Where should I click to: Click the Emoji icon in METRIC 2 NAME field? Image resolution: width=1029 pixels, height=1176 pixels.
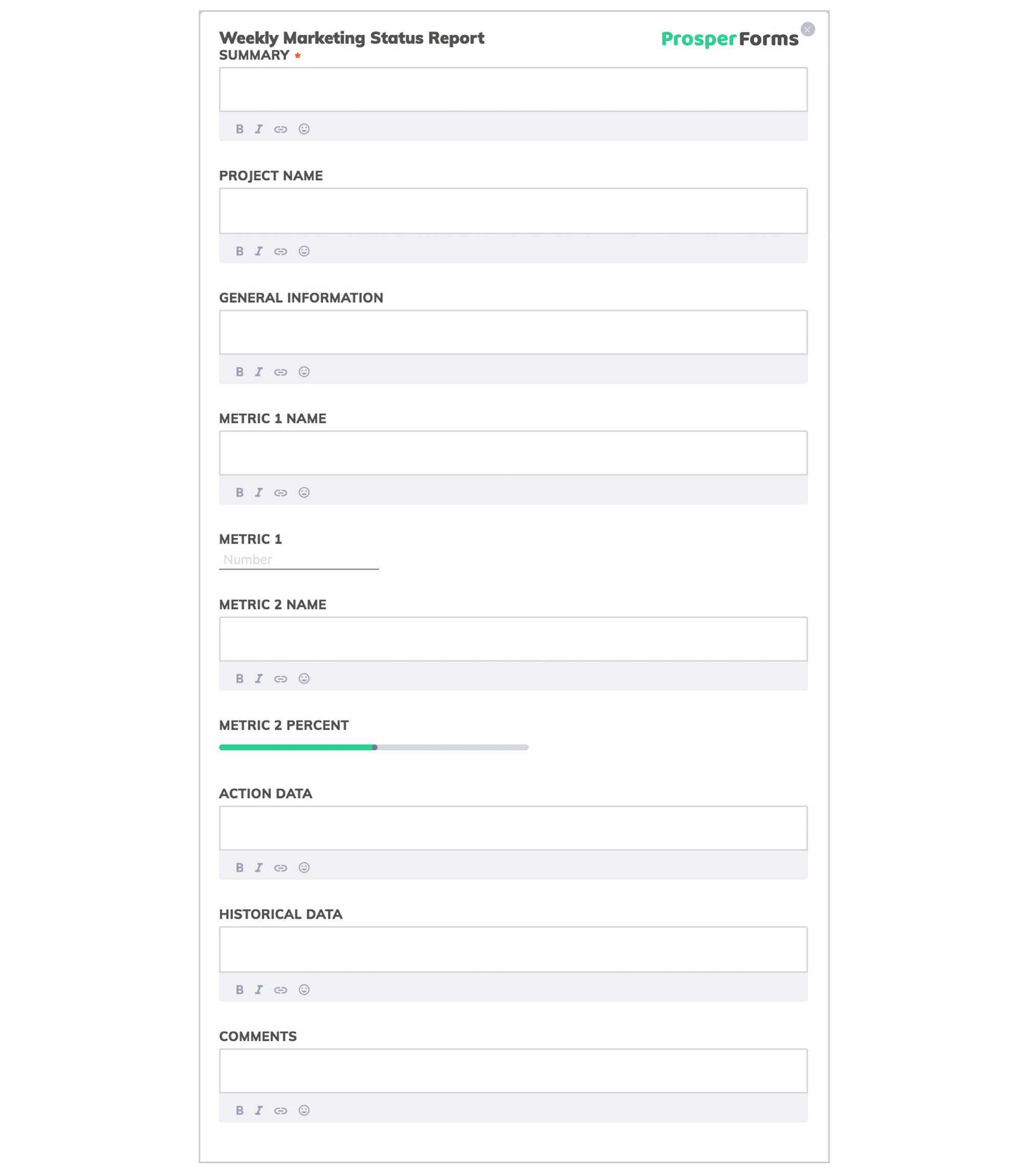click(x=304, y=678)
